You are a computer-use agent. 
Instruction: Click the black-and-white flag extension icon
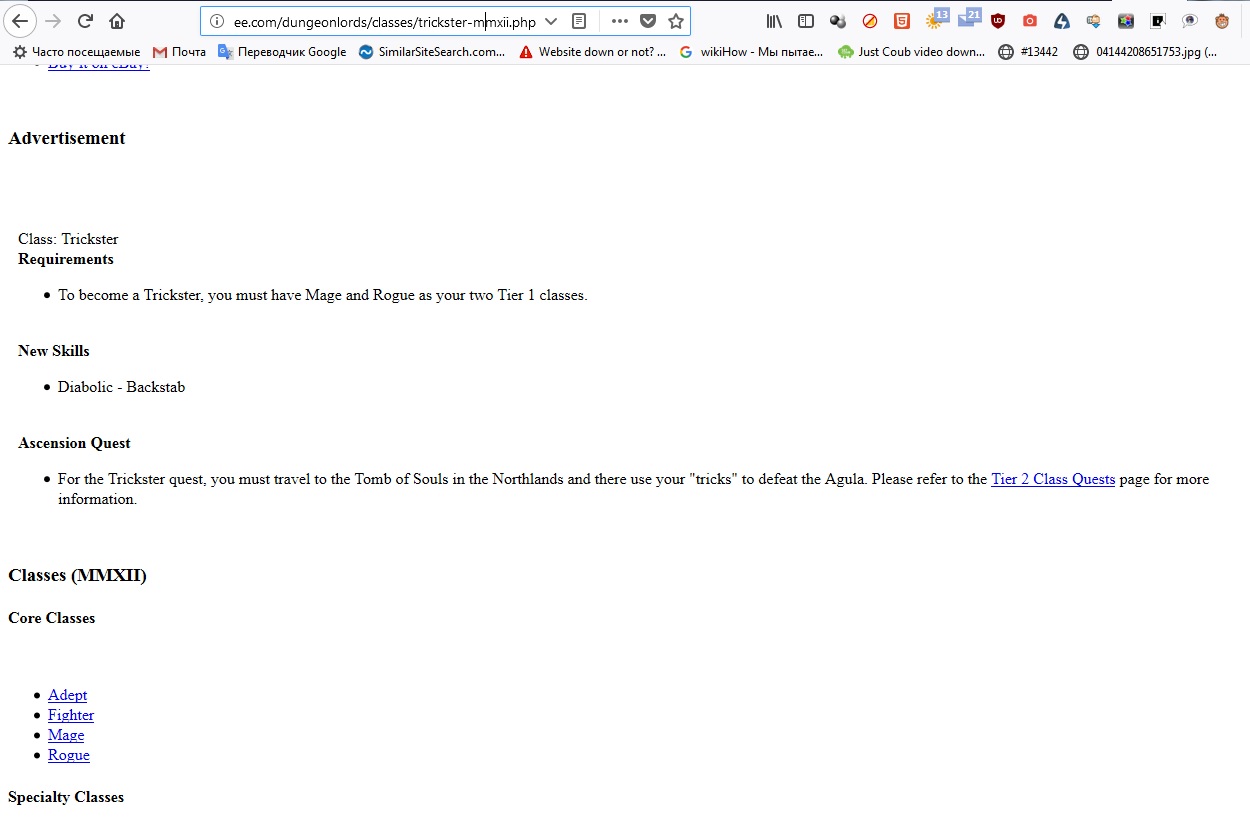pos(1158,21)
